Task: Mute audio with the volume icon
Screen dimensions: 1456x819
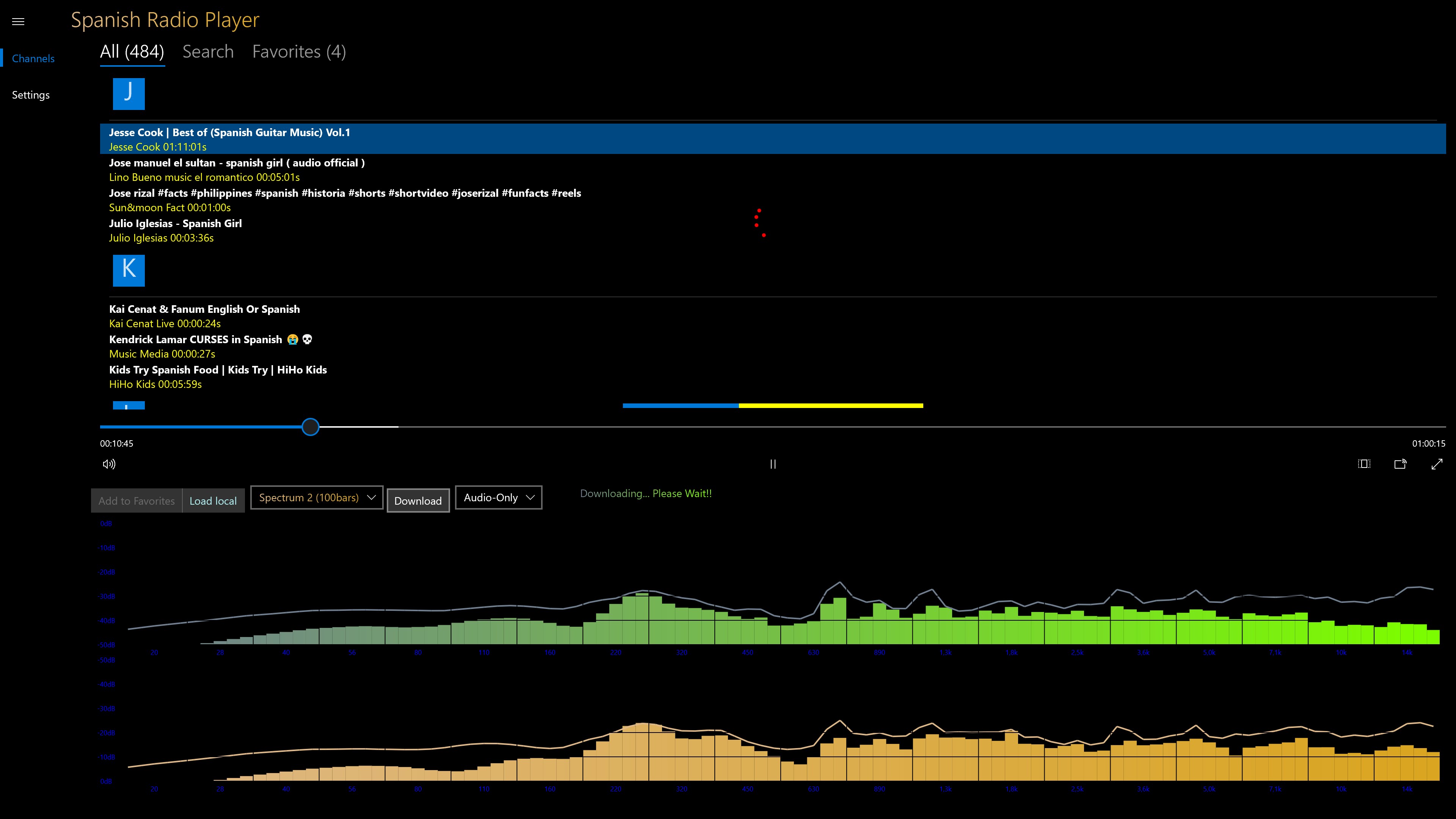Action: click(x=109, y=464)
